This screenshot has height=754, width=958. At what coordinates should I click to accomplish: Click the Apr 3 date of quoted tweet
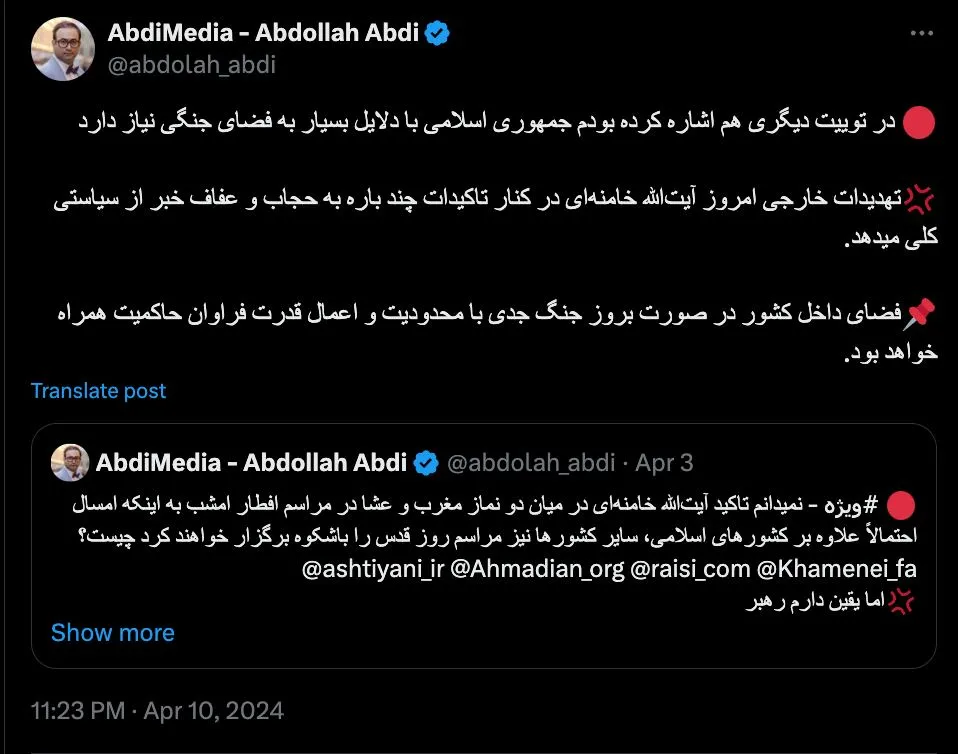coord(664,463)
